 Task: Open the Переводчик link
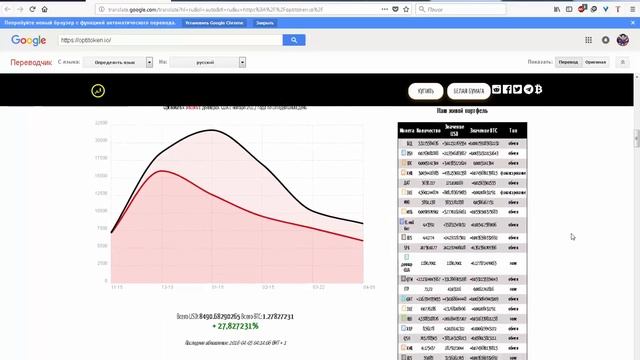click(31, 62)
